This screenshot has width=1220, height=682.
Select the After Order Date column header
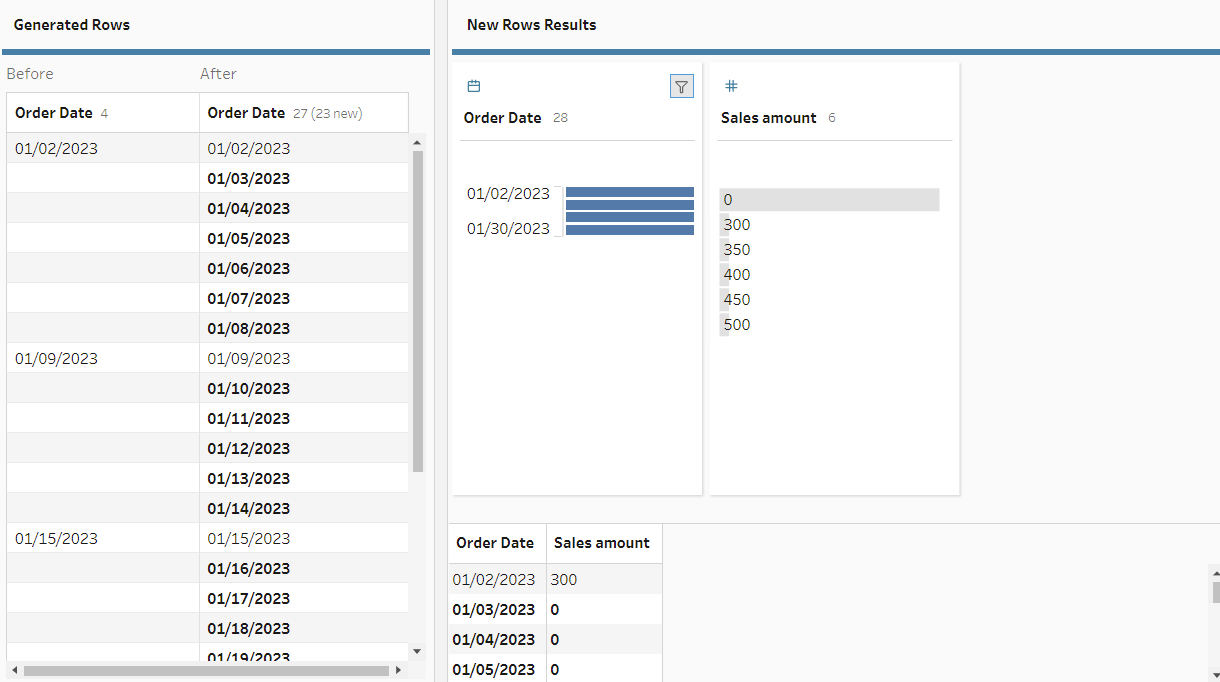coord(246,113)
